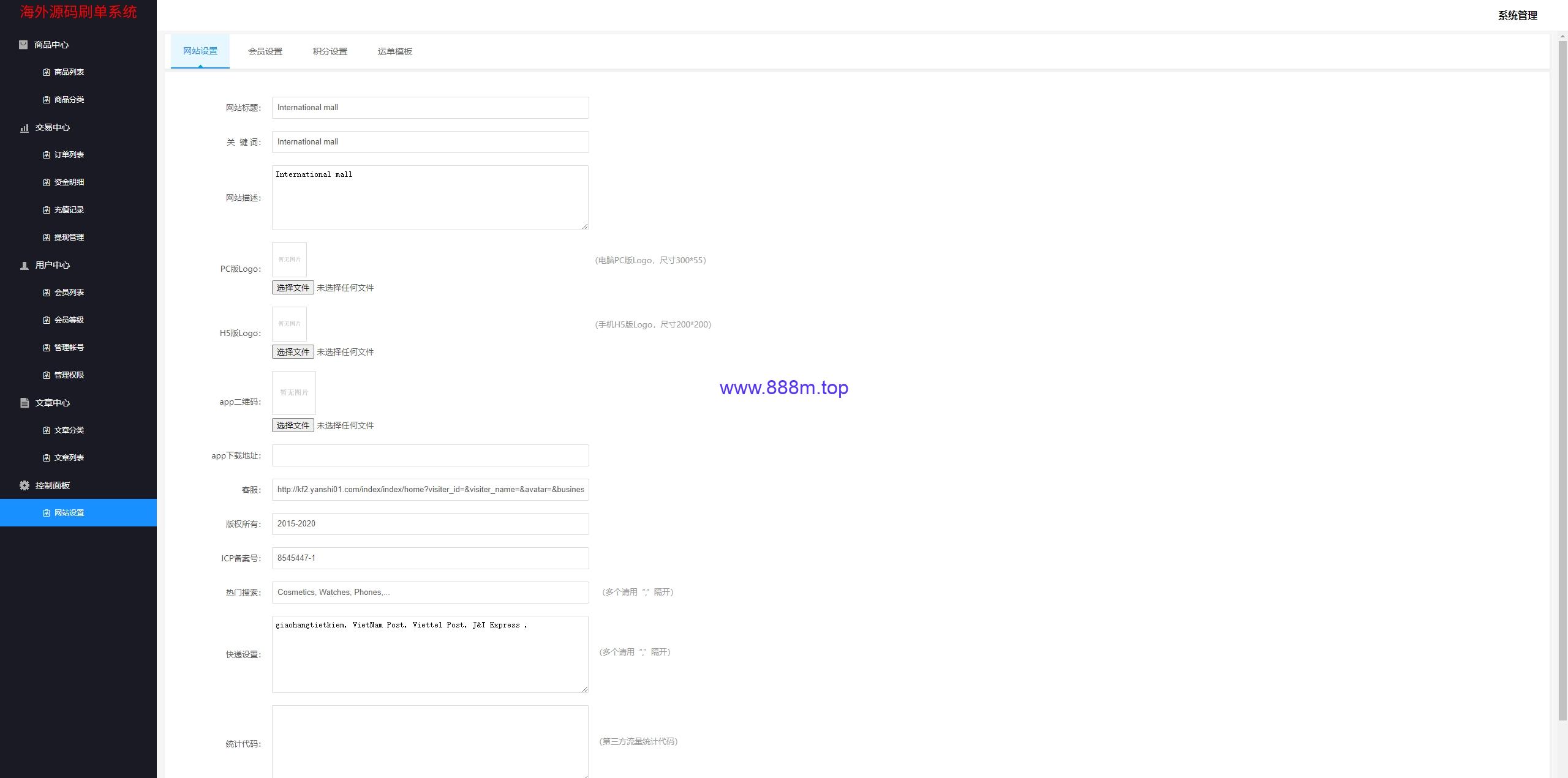This screenshot has width=1568, height=778.
Task: Click the 用户中心 person icon
Action: [24, 266]
